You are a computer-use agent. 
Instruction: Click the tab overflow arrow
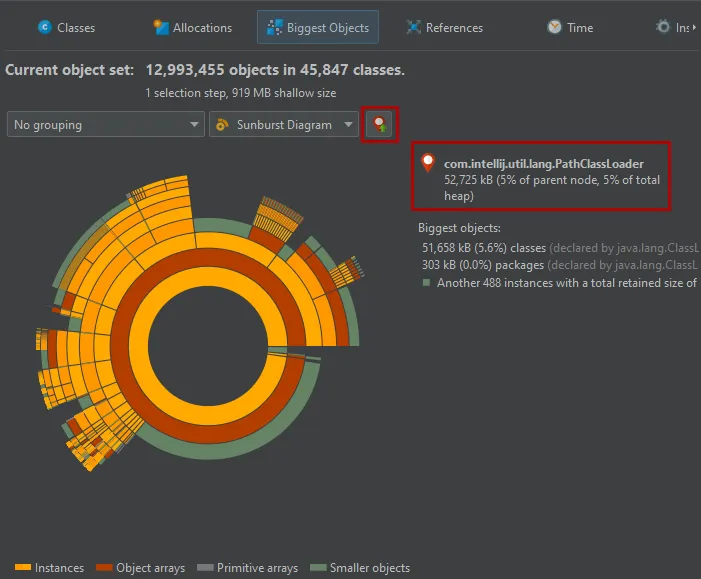(694, 27)
